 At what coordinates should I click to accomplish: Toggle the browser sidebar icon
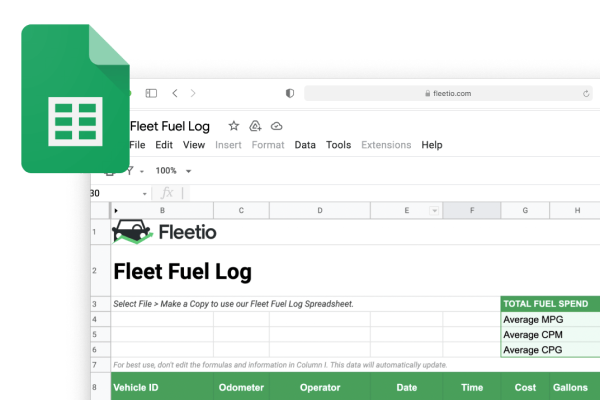[x=151, y=93]
